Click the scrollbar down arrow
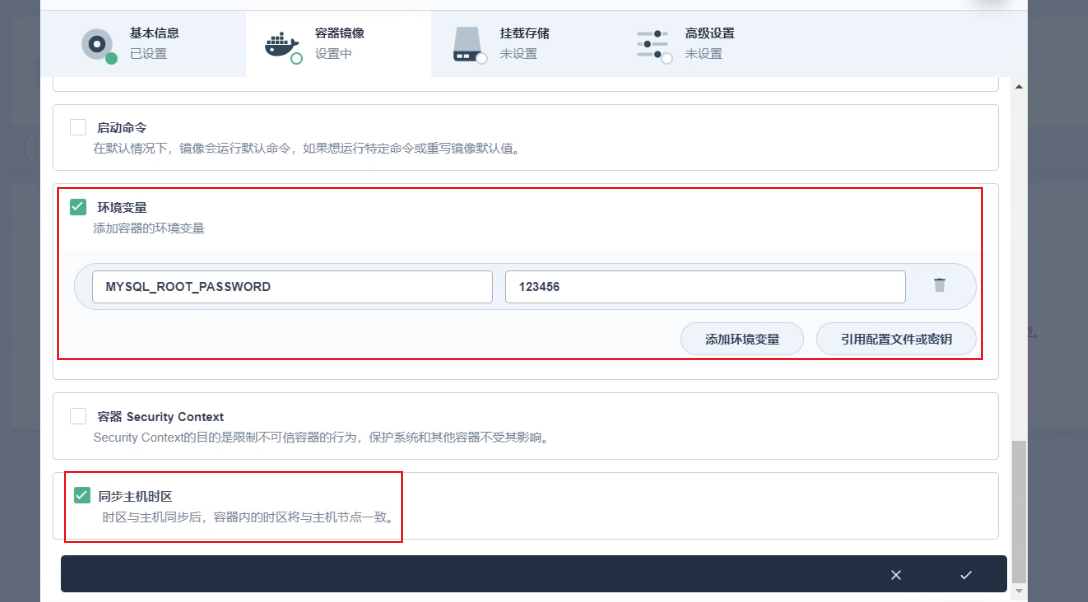This screenshot has width=1088, height=602. (1019, 591)
